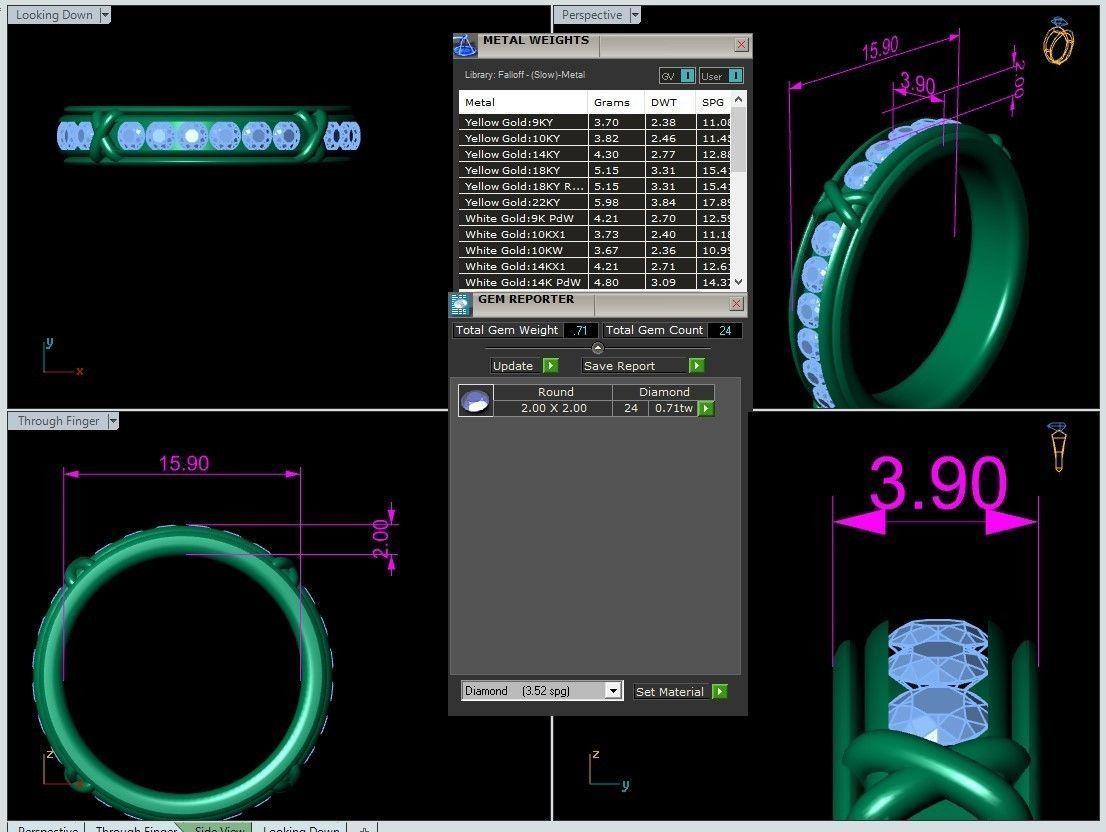Select the Yellow Gold:10KY row

click(x=595, y=138)
